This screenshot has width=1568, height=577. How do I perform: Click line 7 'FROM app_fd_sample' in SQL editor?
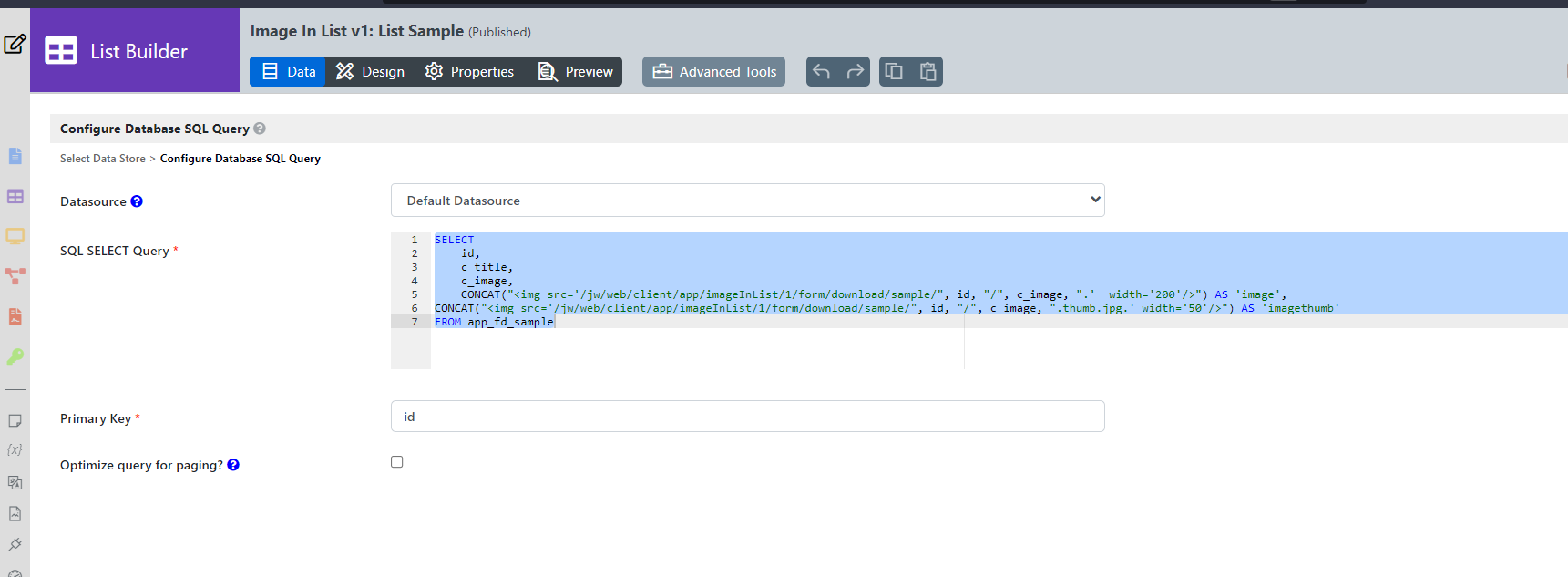pyautogui.click(x=494, y=322)
